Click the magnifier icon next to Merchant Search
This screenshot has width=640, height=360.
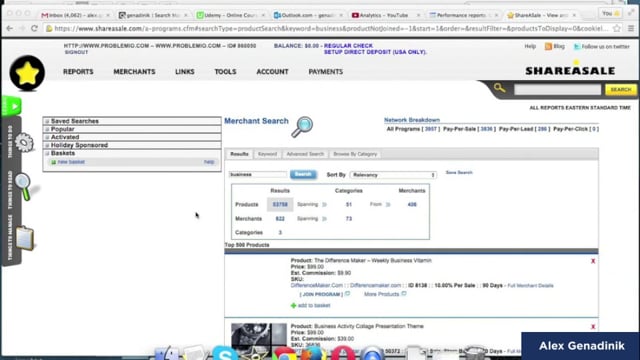(x=302, y=127)
